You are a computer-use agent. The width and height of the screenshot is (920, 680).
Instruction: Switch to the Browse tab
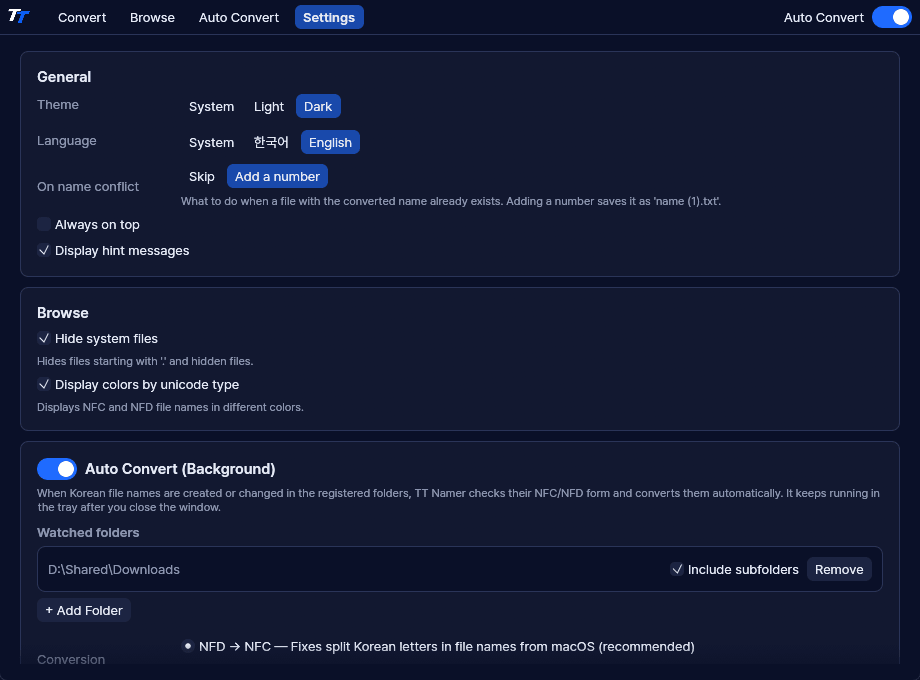(153, 18)
